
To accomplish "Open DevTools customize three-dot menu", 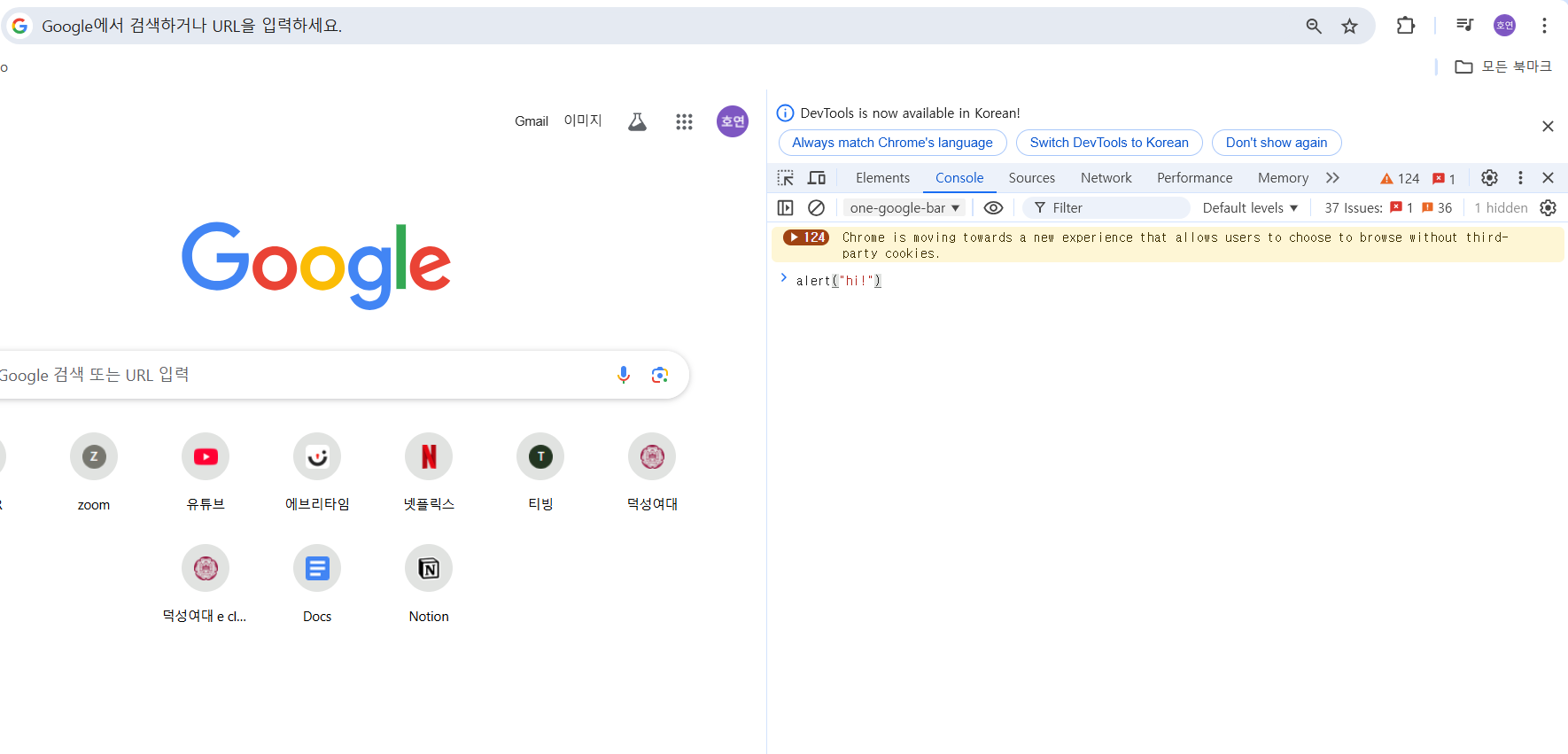I will click(x=1520, y=178).
